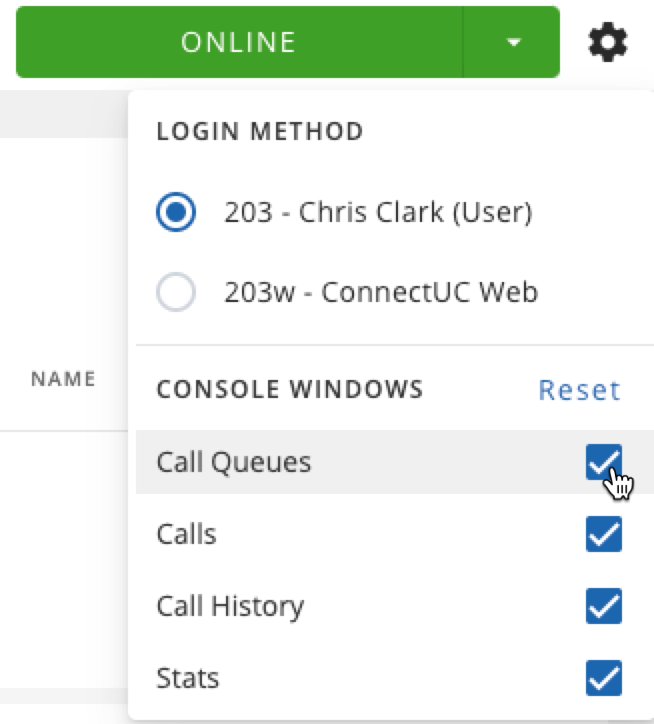Screen dimensions: 654x724
Task: Uncheck the Calls checkbox
Action: 604,534
